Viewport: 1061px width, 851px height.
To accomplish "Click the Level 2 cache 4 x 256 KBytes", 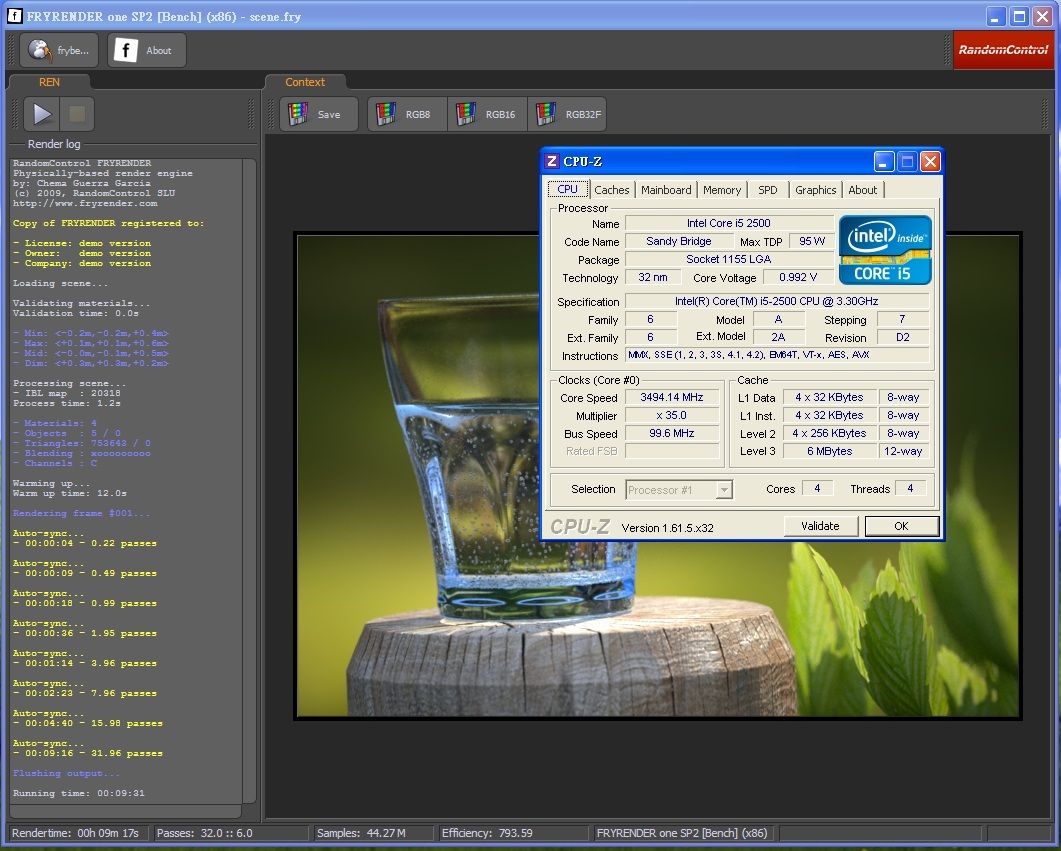I will [x=830, y=433].
